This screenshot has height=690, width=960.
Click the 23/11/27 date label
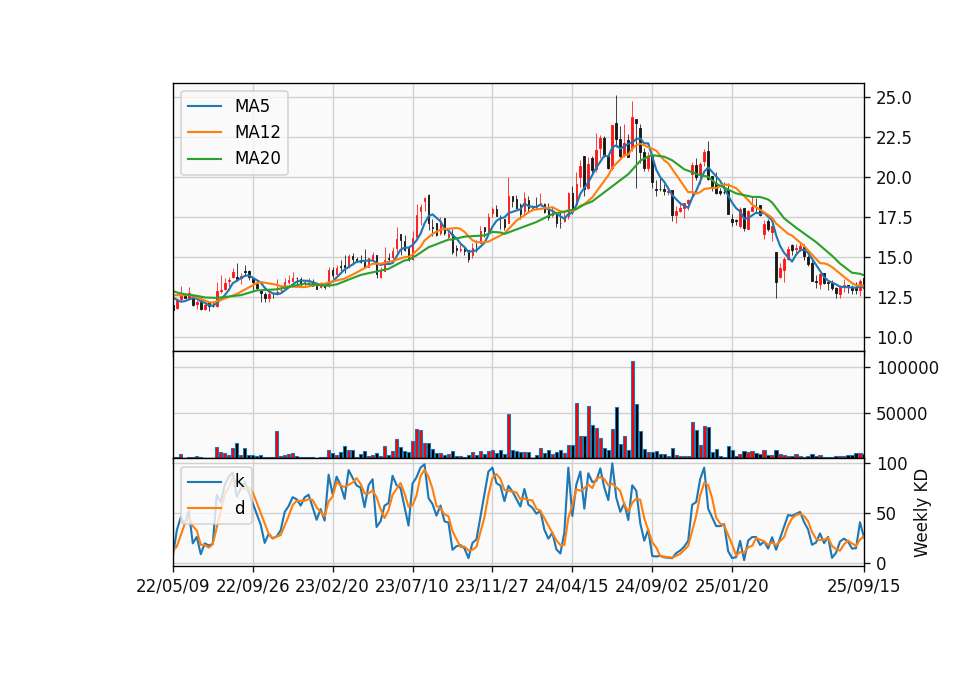click(492, 586)
